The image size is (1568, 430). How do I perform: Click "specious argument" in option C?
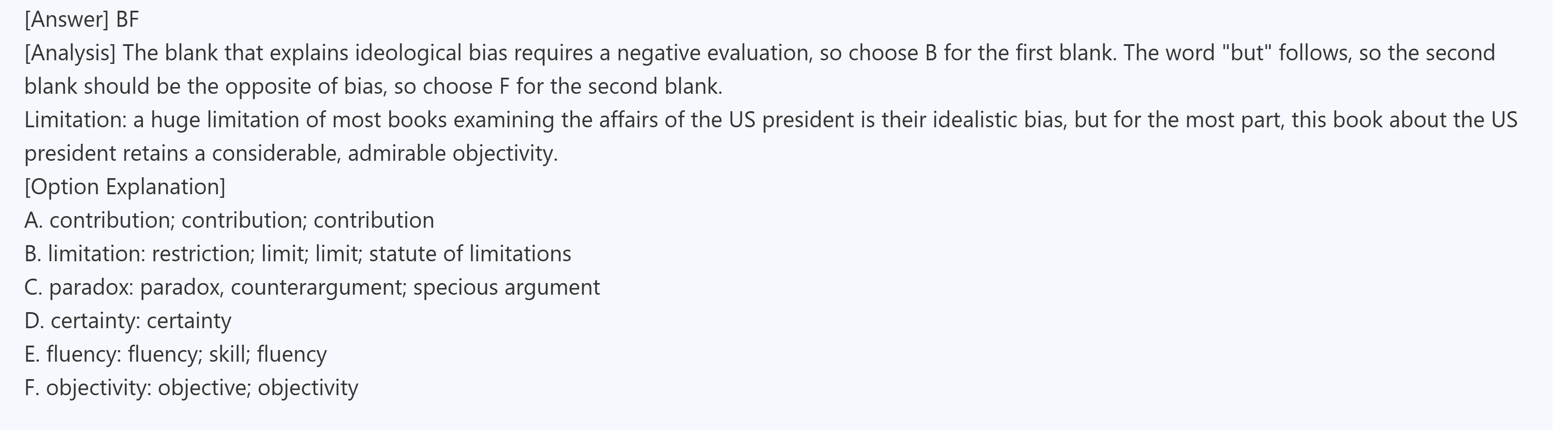[x=506, y=287]
